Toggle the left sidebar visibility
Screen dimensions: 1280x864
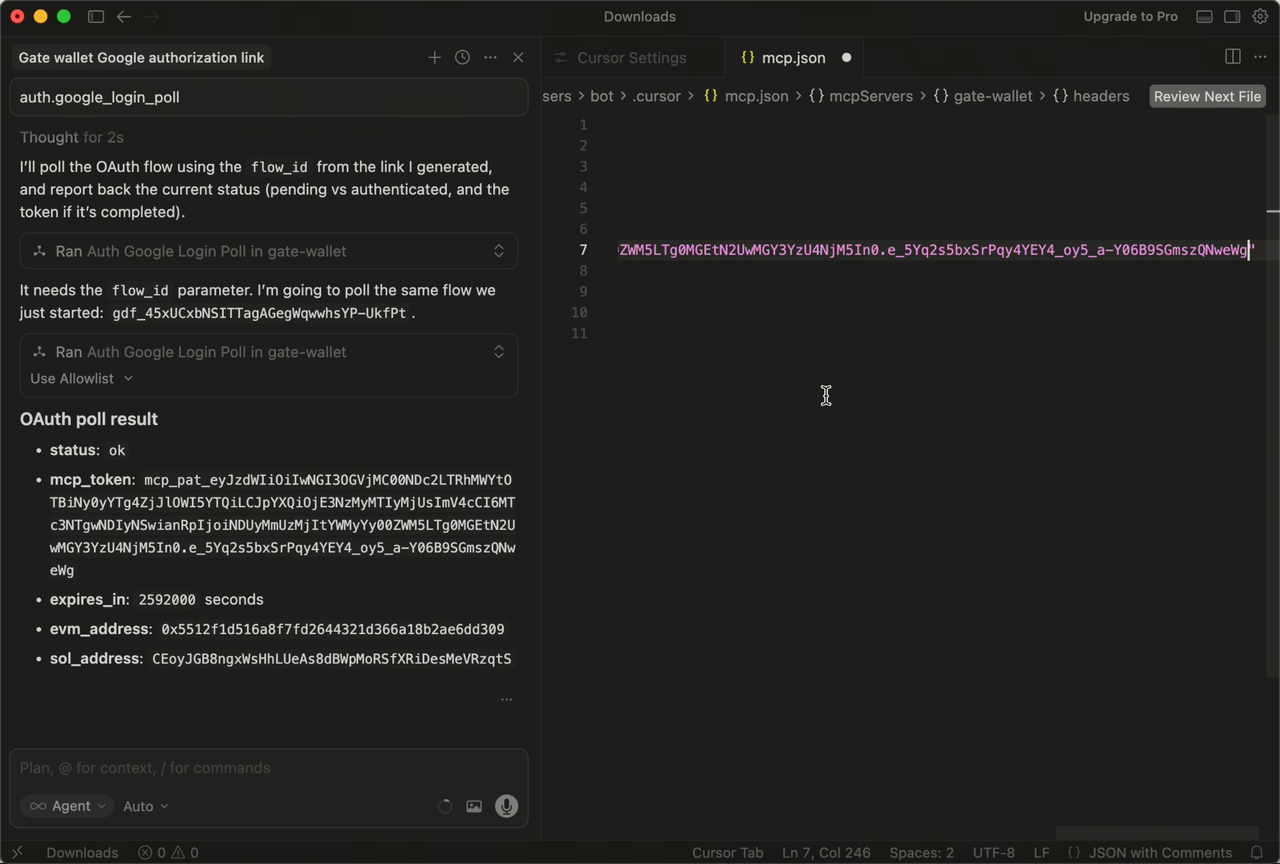tap(96, 17)
